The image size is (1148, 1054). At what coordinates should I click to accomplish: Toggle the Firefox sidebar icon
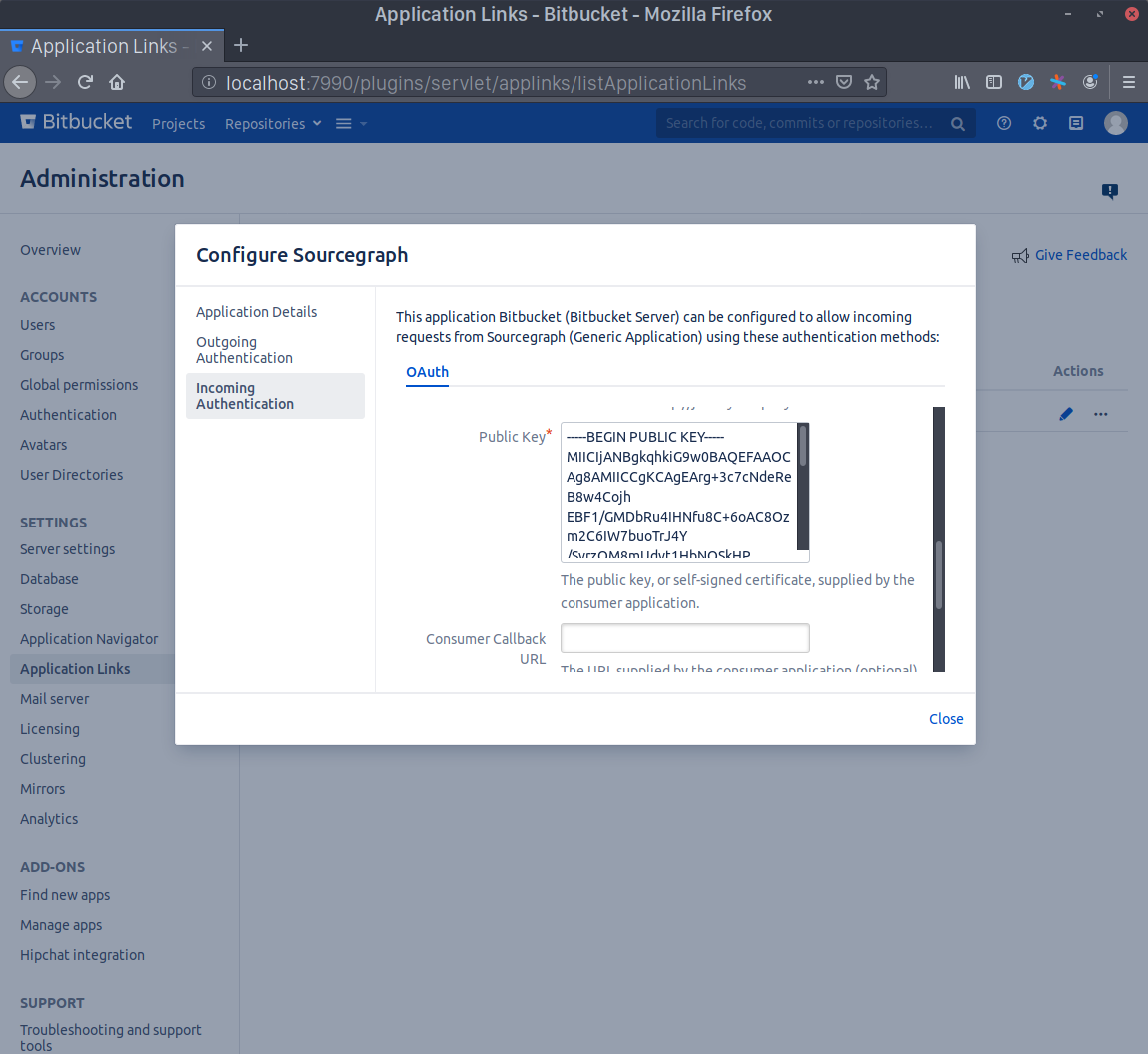tap(993, 82)
